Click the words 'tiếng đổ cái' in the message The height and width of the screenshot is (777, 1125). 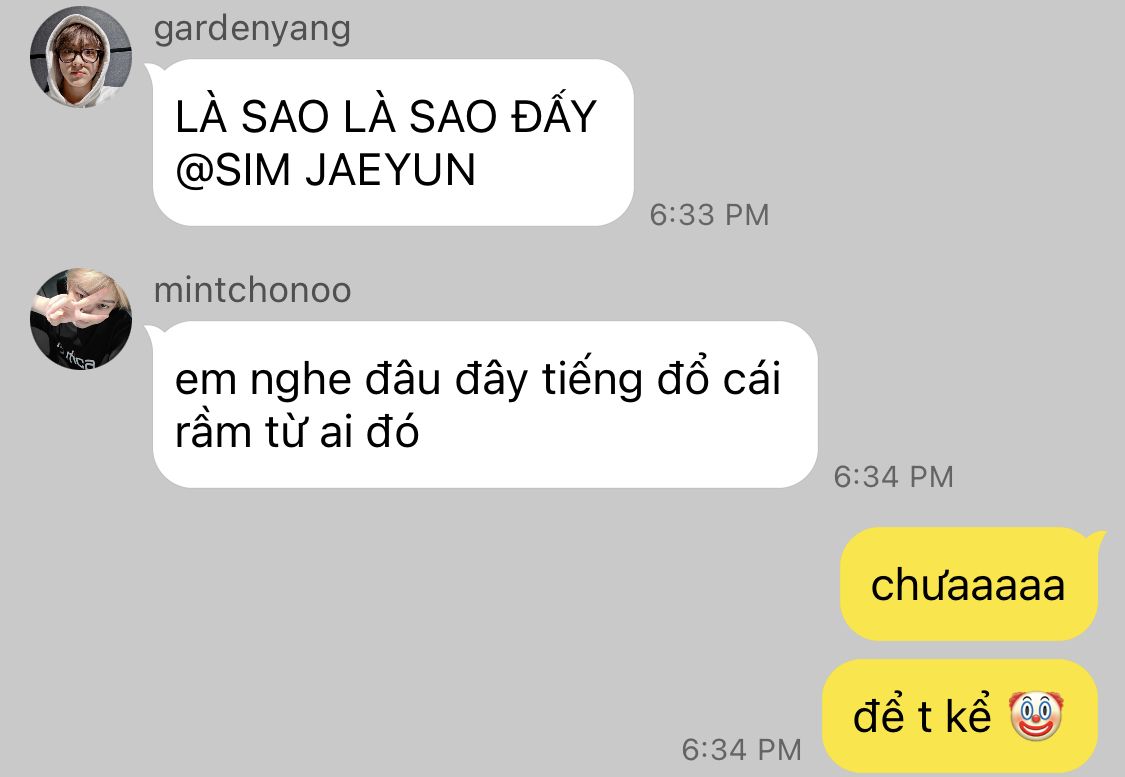(661, 380)
